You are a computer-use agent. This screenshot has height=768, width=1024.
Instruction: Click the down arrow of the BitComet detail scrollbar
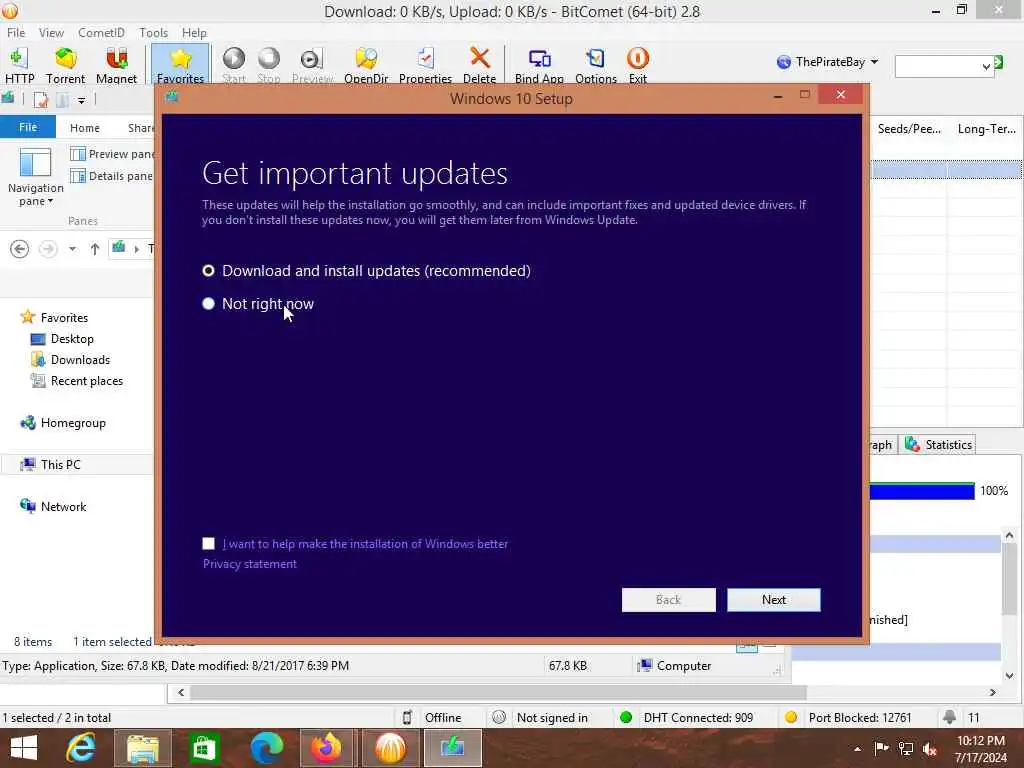1010,675
